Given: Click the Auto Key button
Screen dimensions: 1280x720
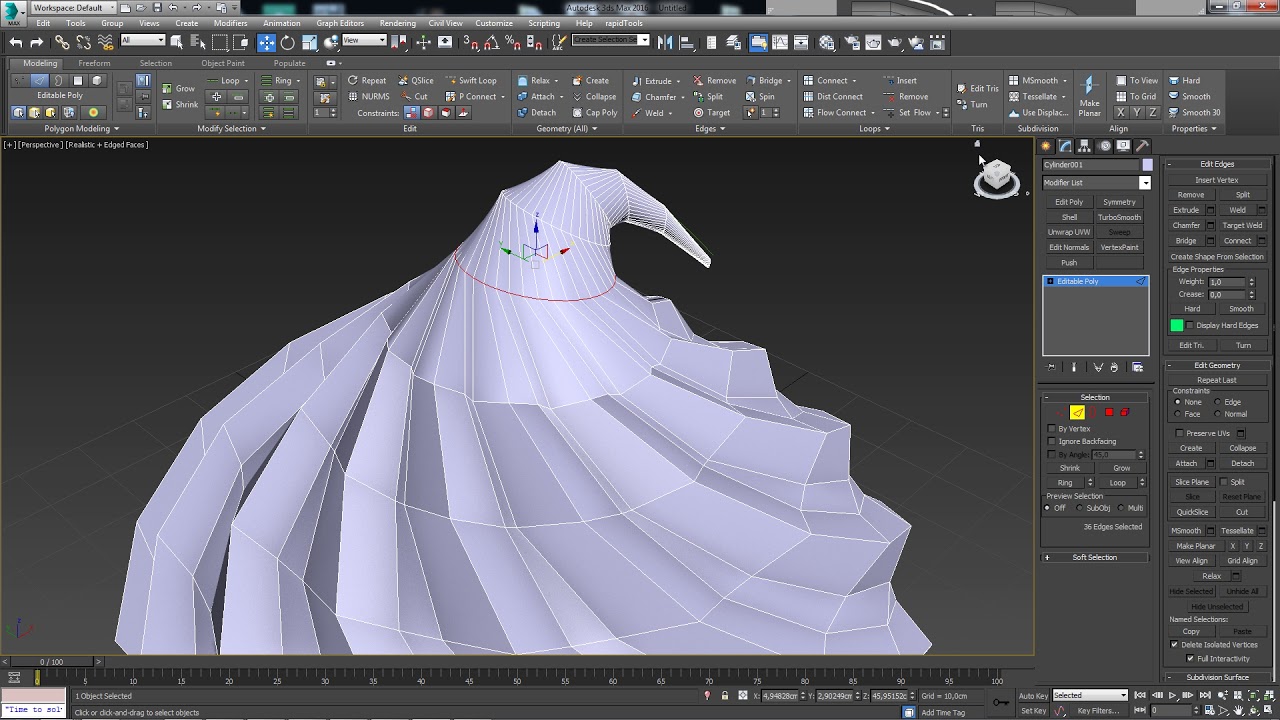Looking at the screenshot, I should tap(1033, 695).
